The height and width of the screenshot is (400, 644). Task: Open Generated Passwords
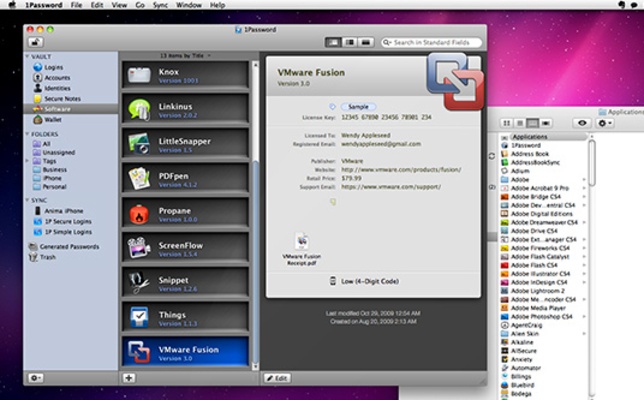(x=64, y=246)
